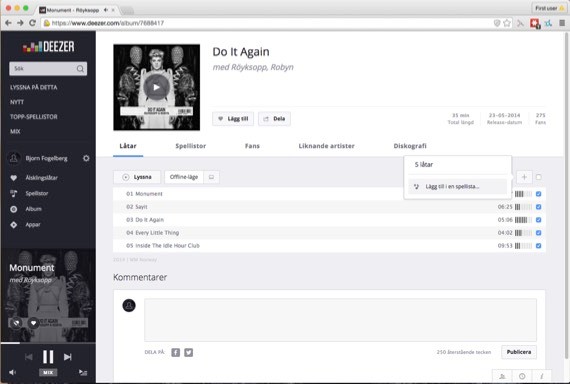Skip to the next track
570x384 pixels.
coord(68,357)
